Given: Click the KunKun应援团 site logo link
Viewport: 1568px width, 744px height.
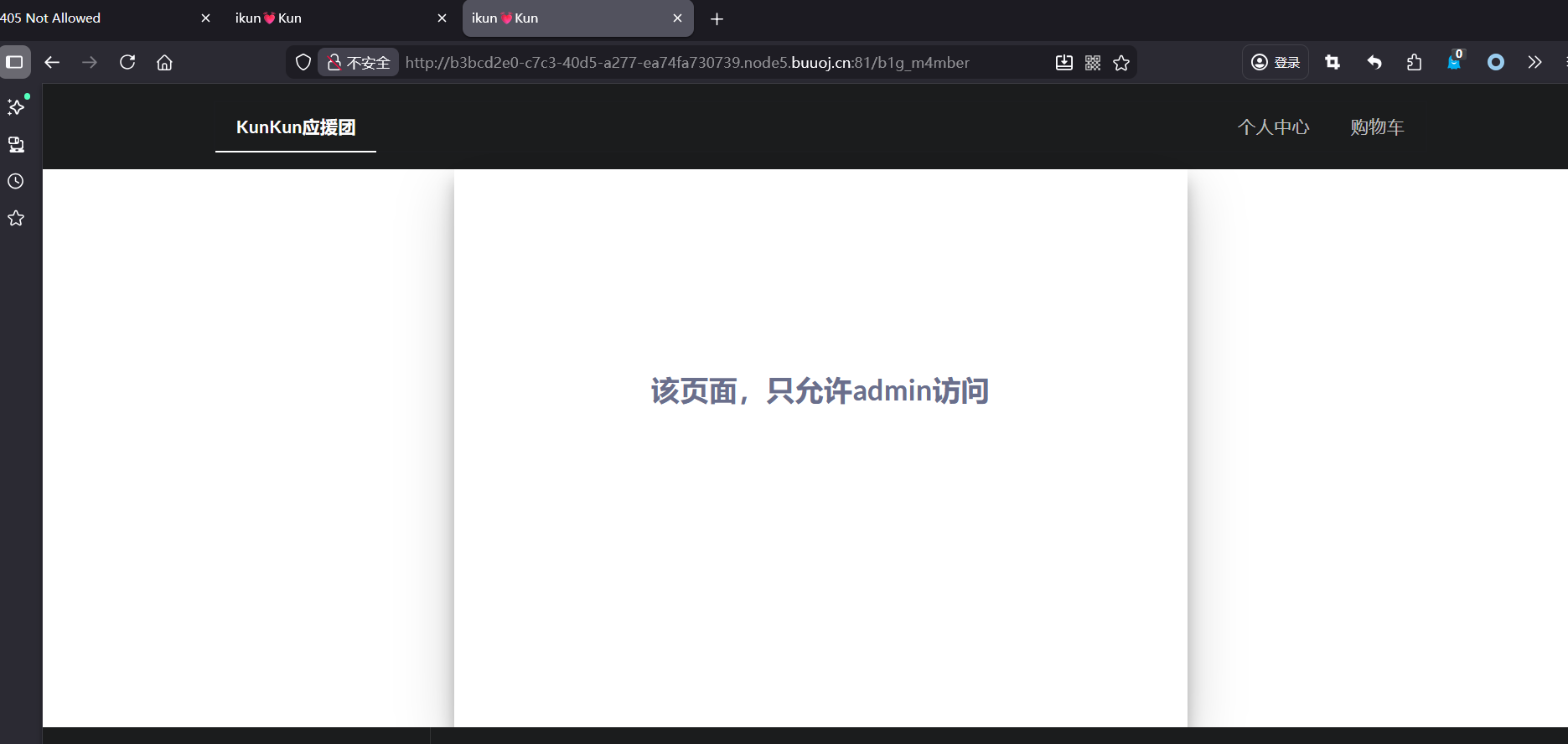Looking at the screenshot, I should (x=296, y=127).
